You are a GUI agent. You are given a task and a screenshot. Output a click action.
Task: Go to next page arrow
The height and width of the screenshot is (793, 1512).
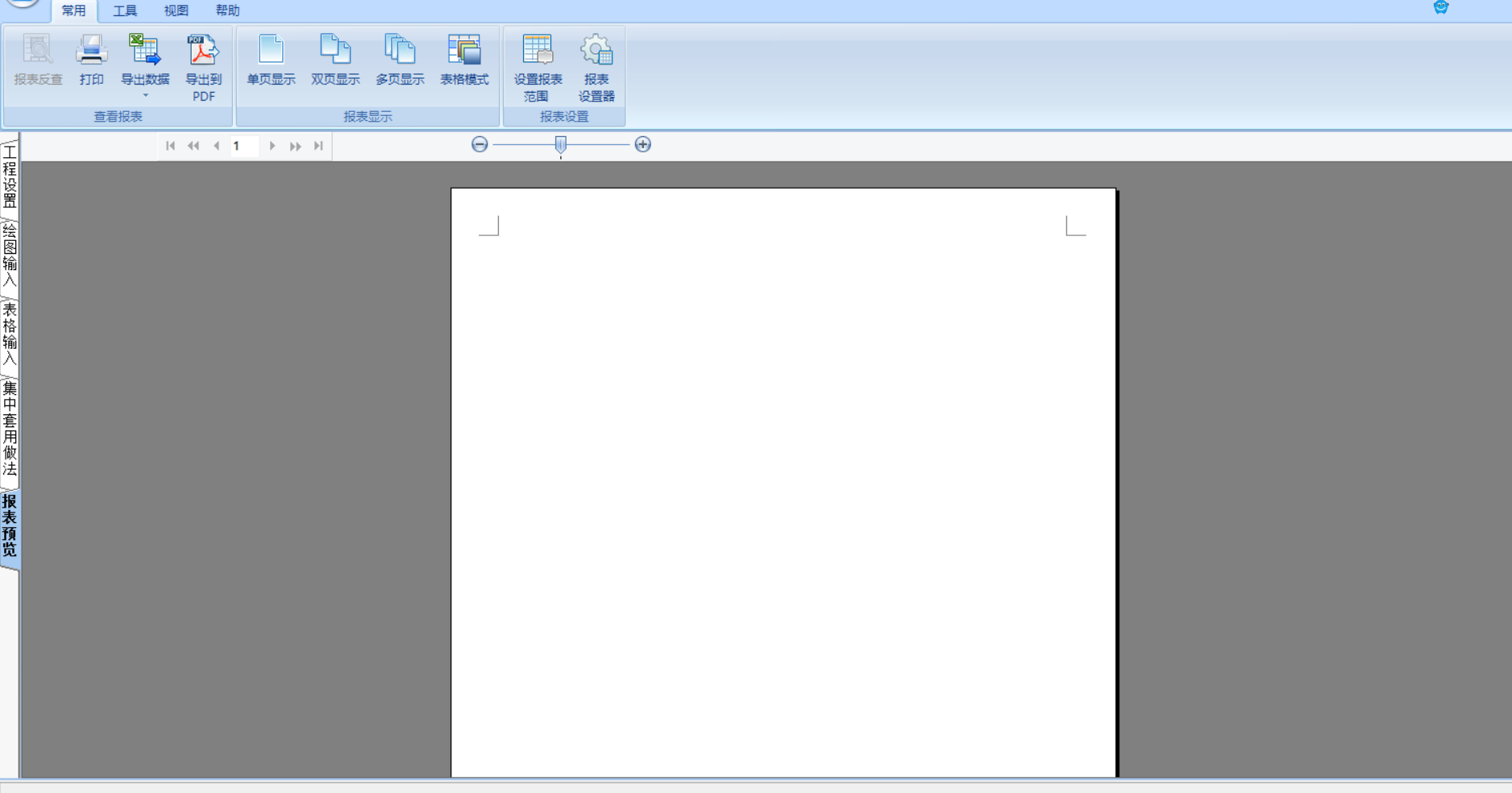(x=272, y=146)
